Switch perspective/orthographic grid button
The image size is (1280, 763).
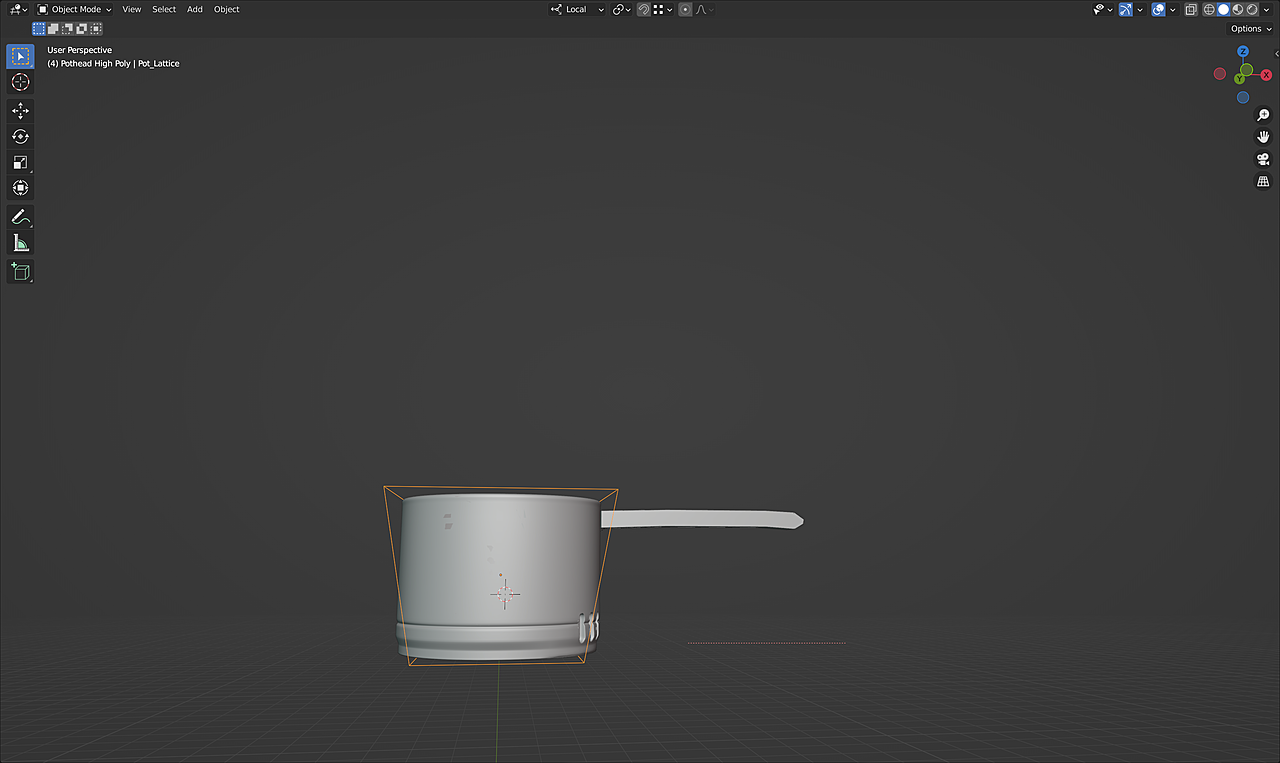tap(1263, 181)
